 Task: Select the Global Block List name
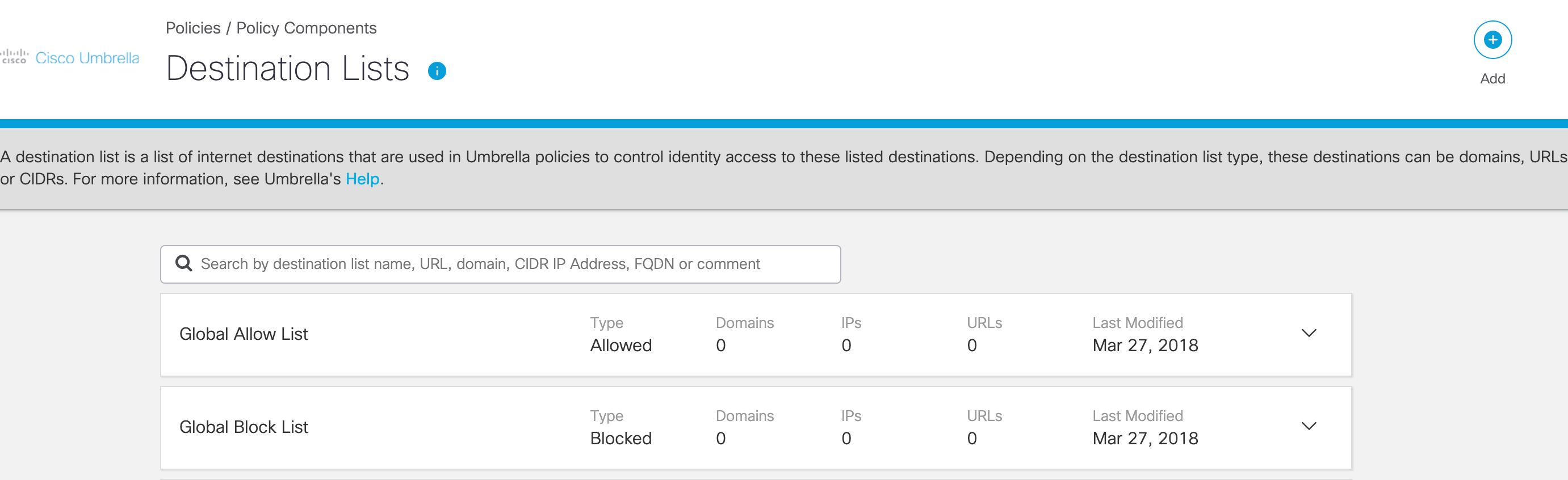(x=244, y=427)
